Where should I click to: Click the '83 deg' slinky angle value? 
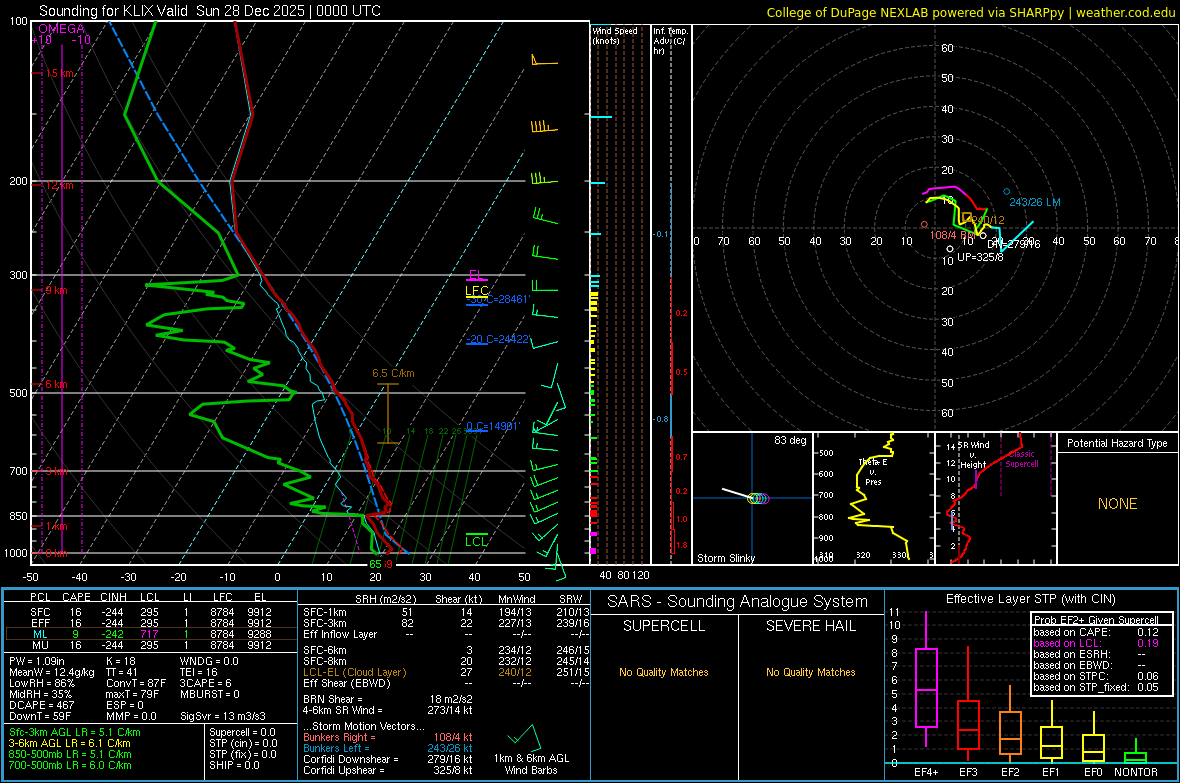pyautogui.click(x=789, y=440)
